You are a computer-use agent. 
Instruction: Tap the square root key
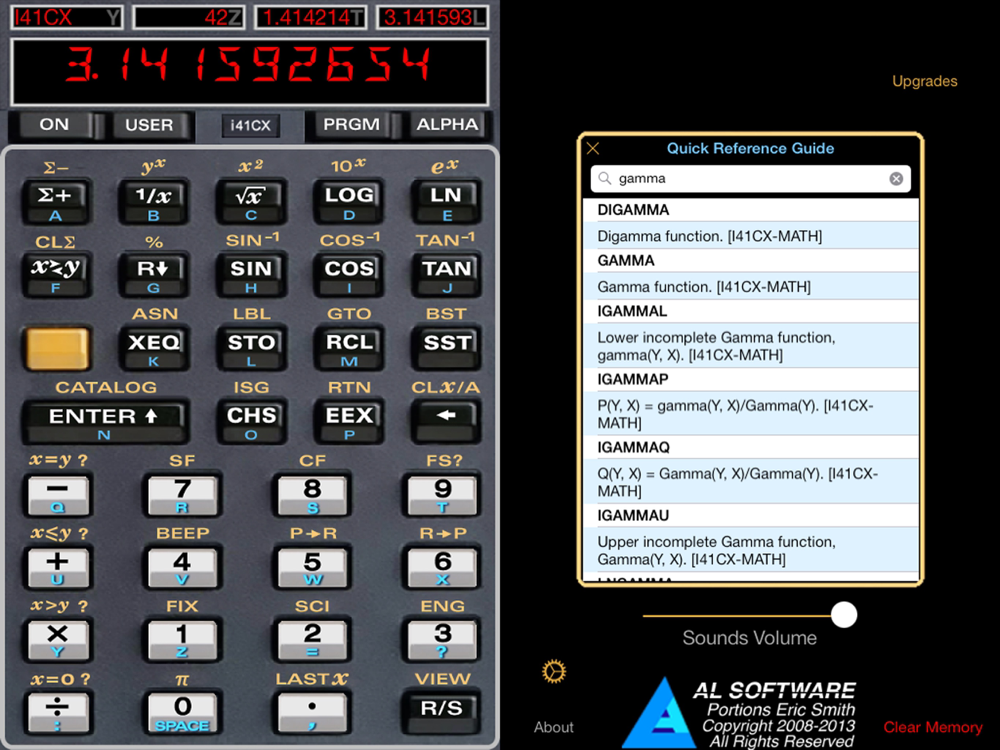251,201
